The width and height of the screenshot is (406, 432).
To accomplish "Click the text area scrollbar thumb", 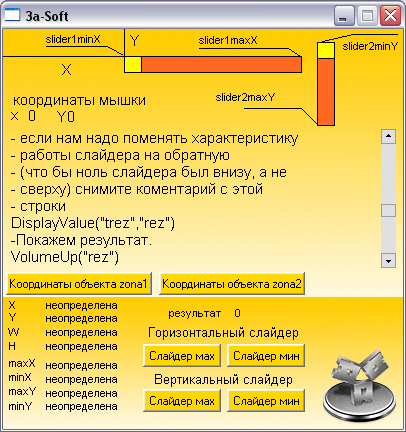I will pyautogui.click(x=388, y=211).
